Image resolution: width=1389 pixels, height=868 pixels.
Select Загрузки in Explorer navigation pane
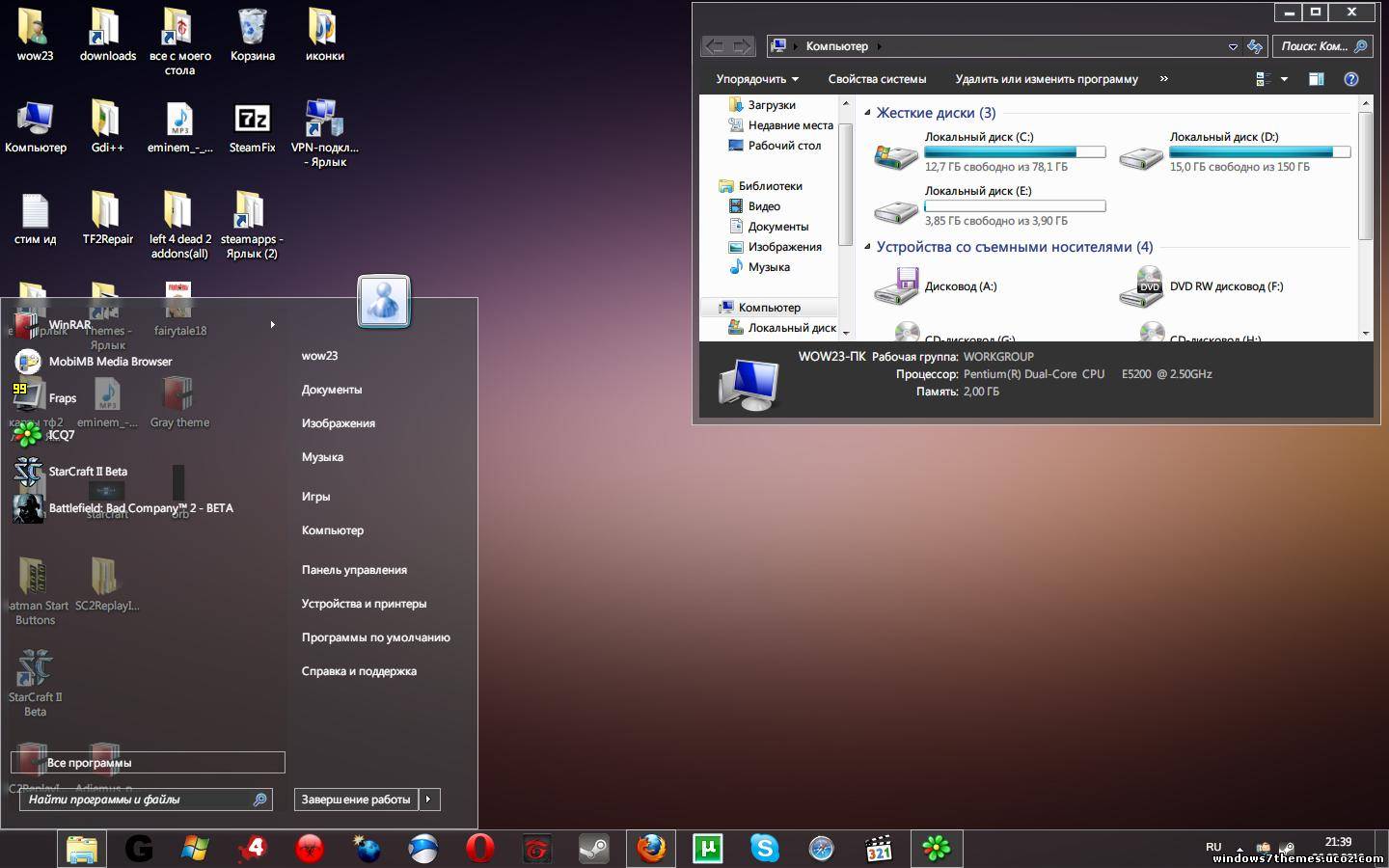(x=772, y=105)
